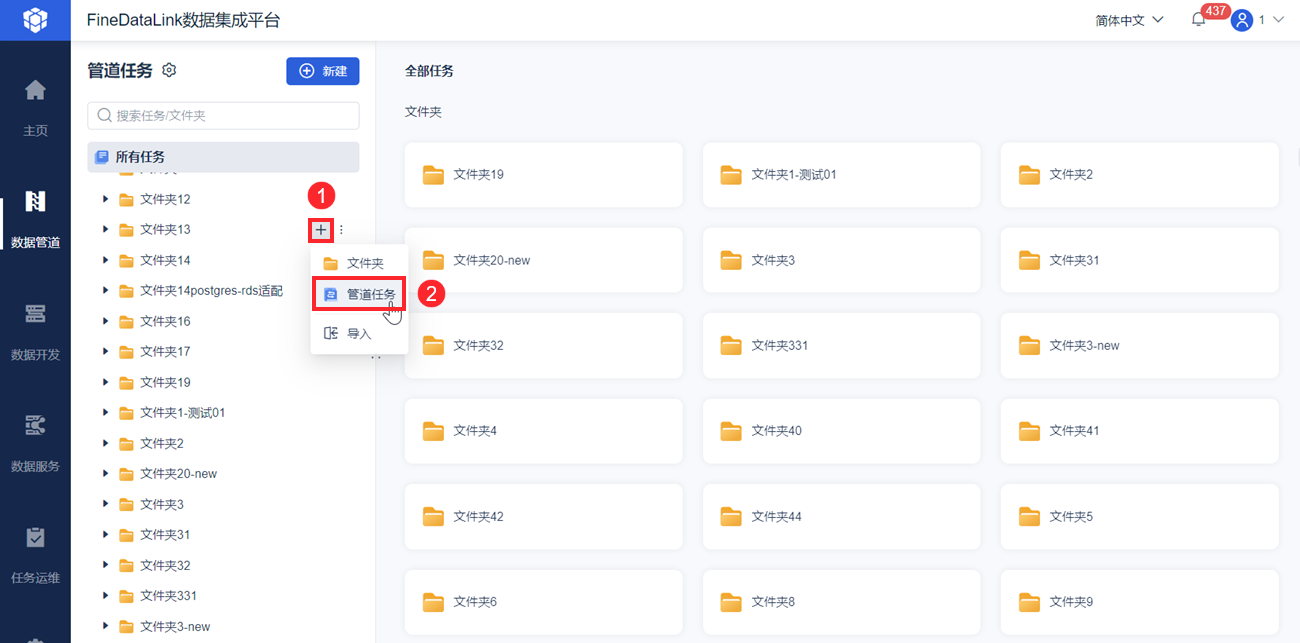Click folder icon on 文件夹31 card
1300x643 pixels.
click(x=1030, y=260)
